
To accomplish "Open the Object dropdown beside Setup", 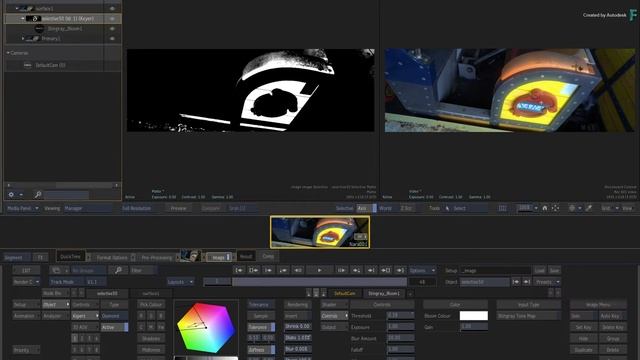I will point(485,282).
